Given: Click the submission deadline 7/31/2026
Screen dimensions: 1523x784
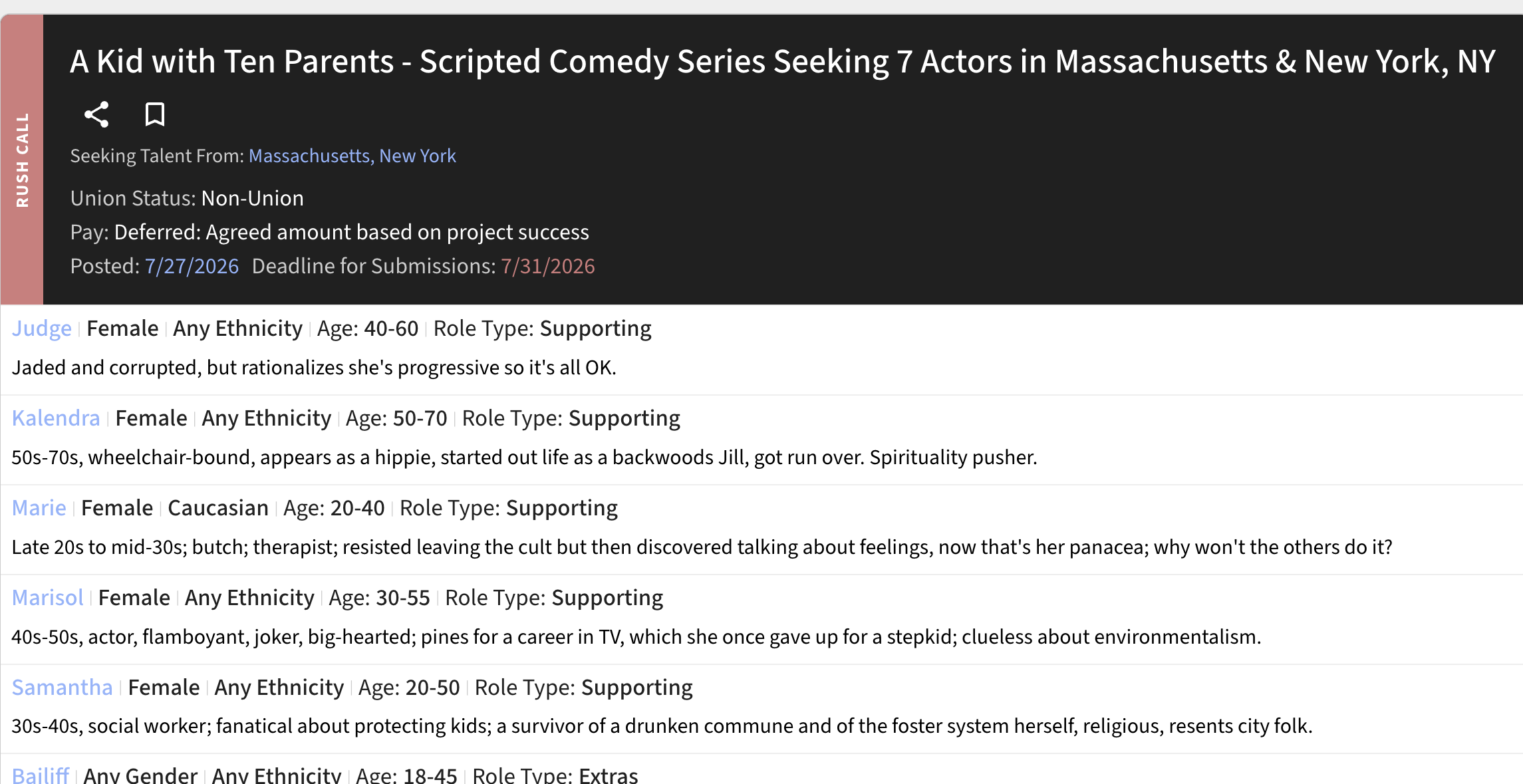Looking at the screenshot, I should [548, 266].
